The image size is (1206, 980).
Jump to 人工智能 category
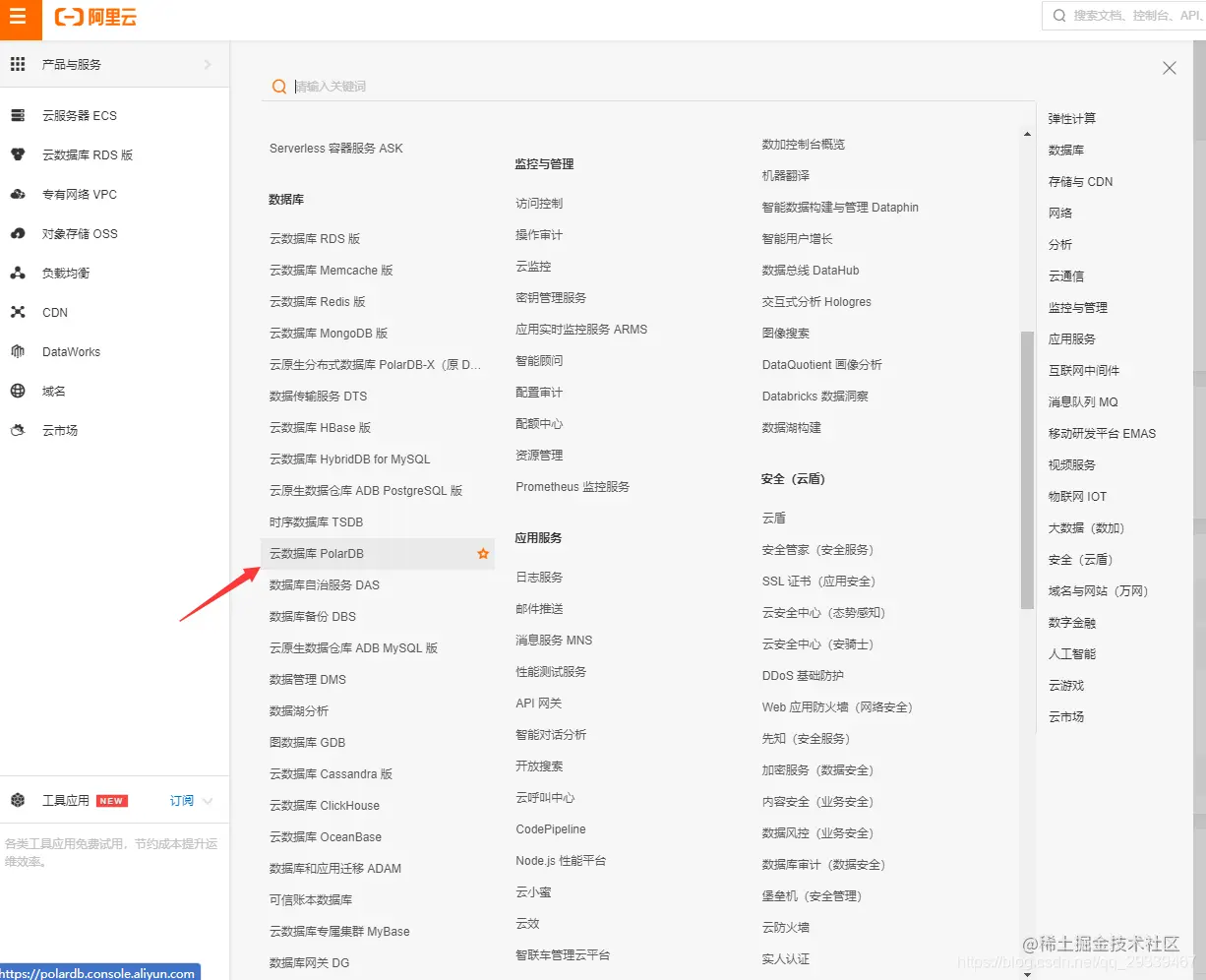click(x=1072, y=654)
